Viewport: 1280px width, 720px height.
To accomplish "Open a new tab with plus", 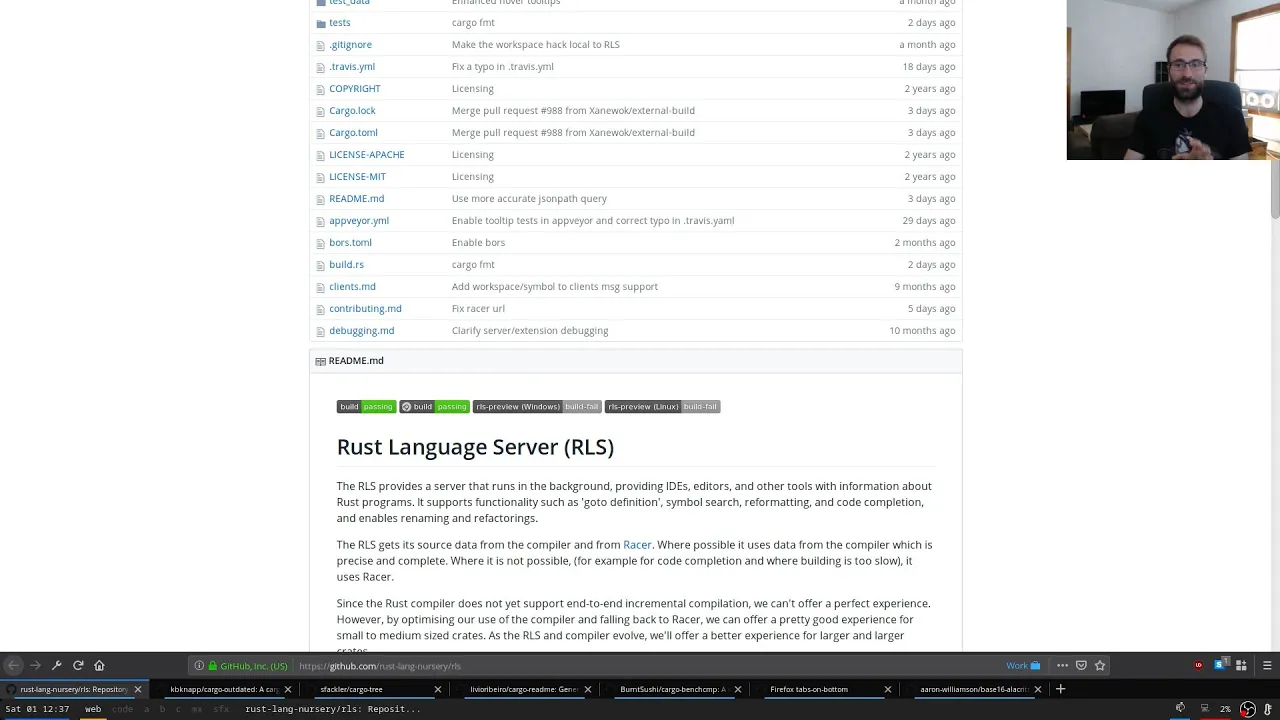I will pos(1061,689).
